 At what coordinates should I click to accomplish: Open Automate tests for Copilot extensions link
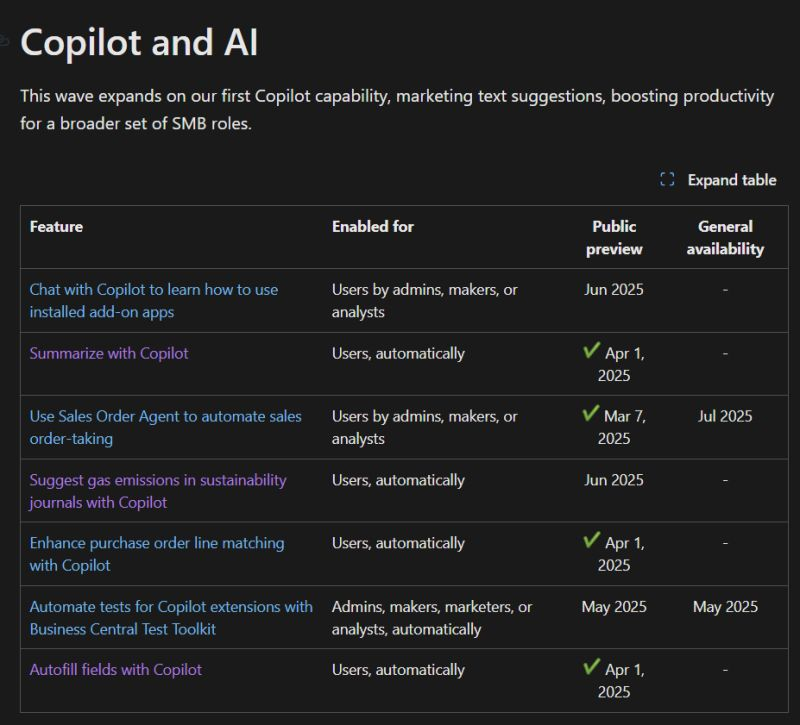coord(171,617)
